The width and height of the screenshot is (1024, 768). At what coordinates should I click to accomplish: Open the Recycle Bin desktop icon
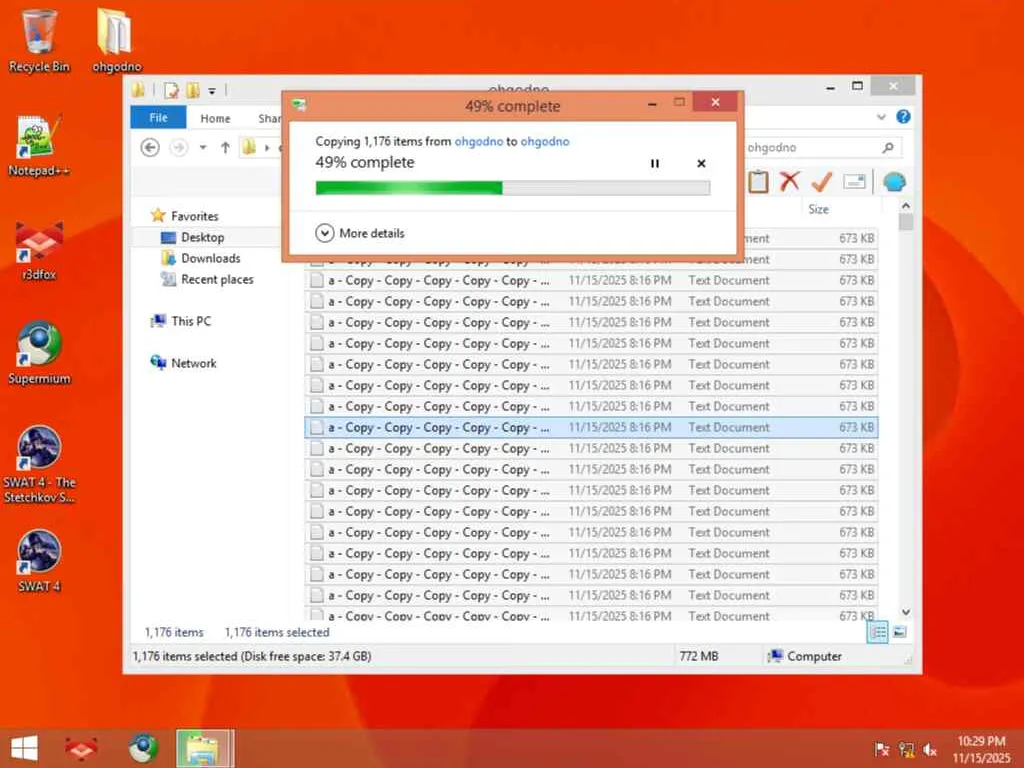39,40
